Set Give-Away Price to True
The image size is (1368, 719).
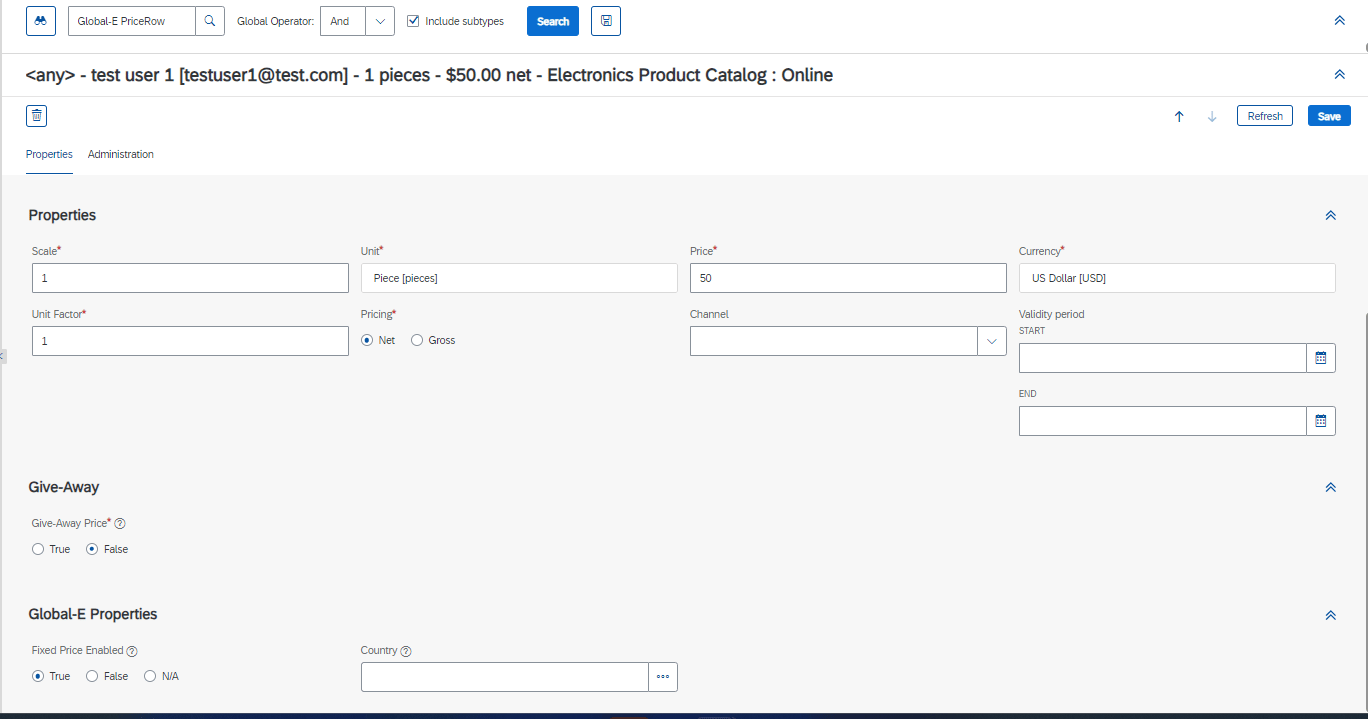[38, 549]
